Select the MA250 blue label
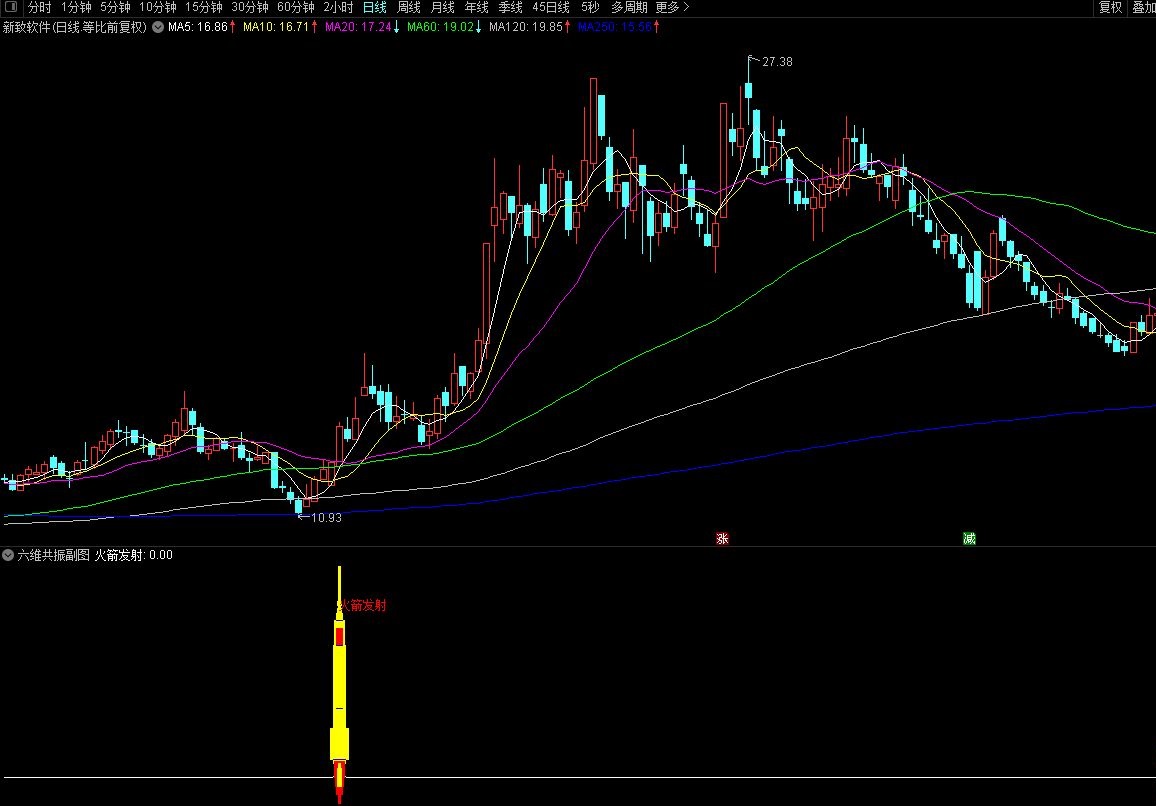This screenshot has width=1156, height=806. pos(616,27)
